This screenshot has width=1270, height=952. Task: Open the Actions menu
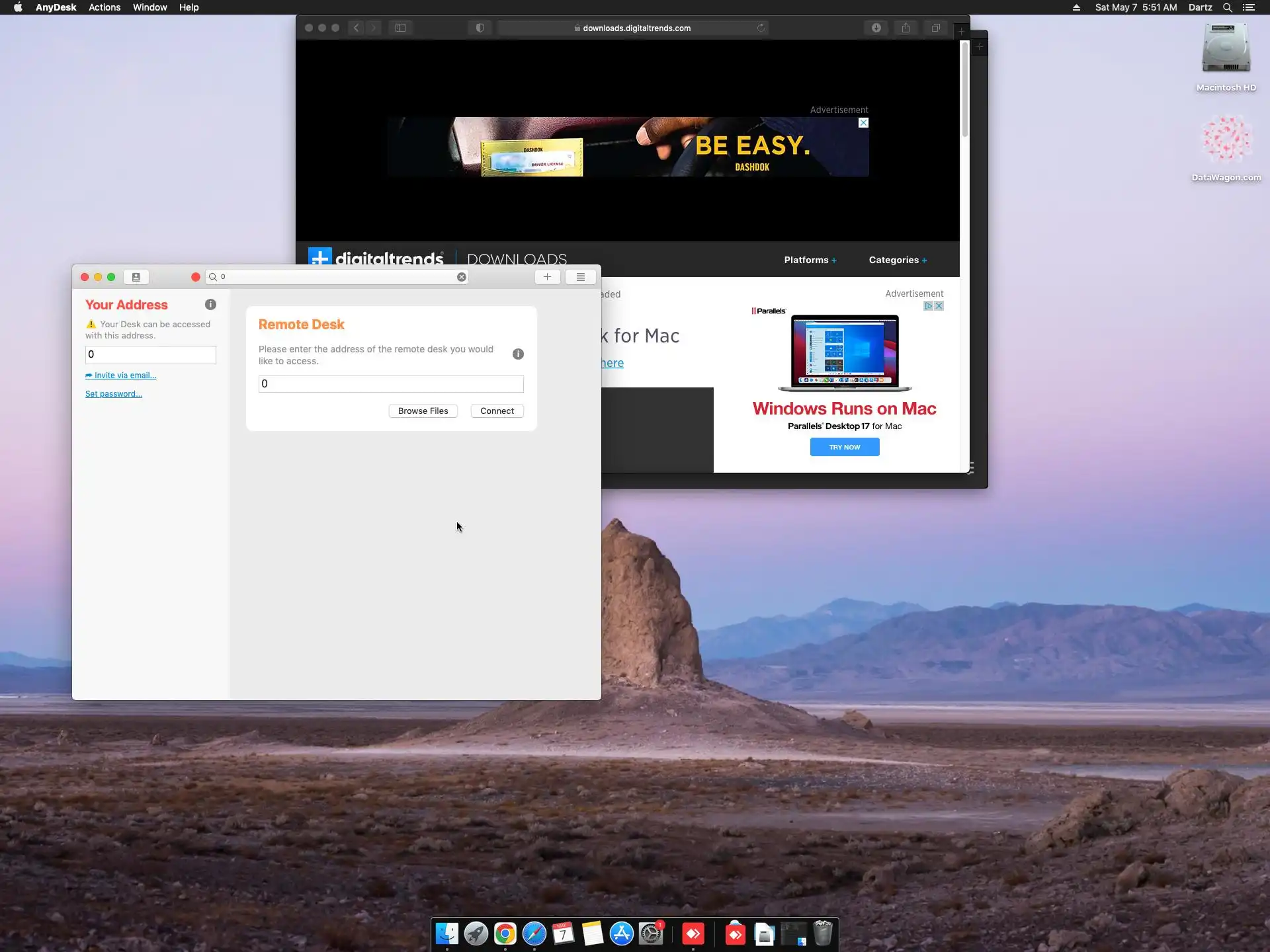pyautogui.click(x=105, y=7)
